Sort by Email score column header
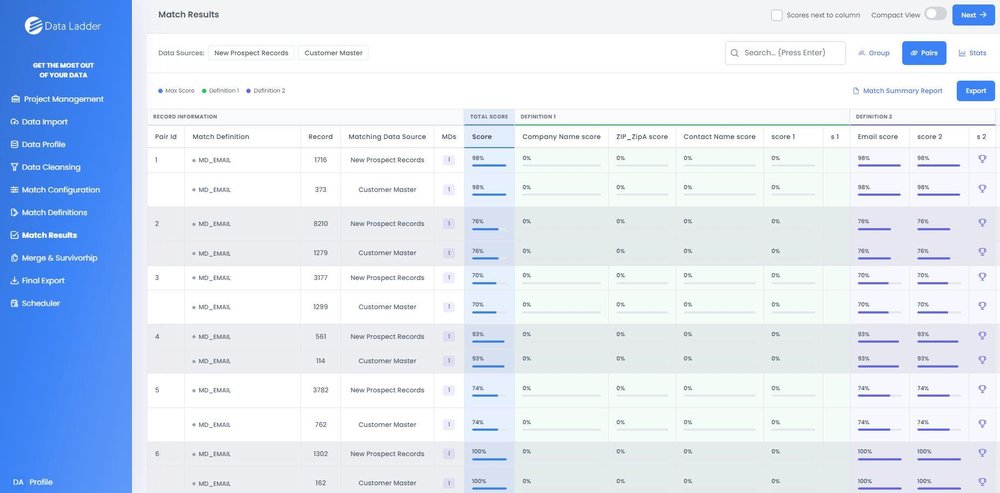1000x493 pixels. pos(878,136)
